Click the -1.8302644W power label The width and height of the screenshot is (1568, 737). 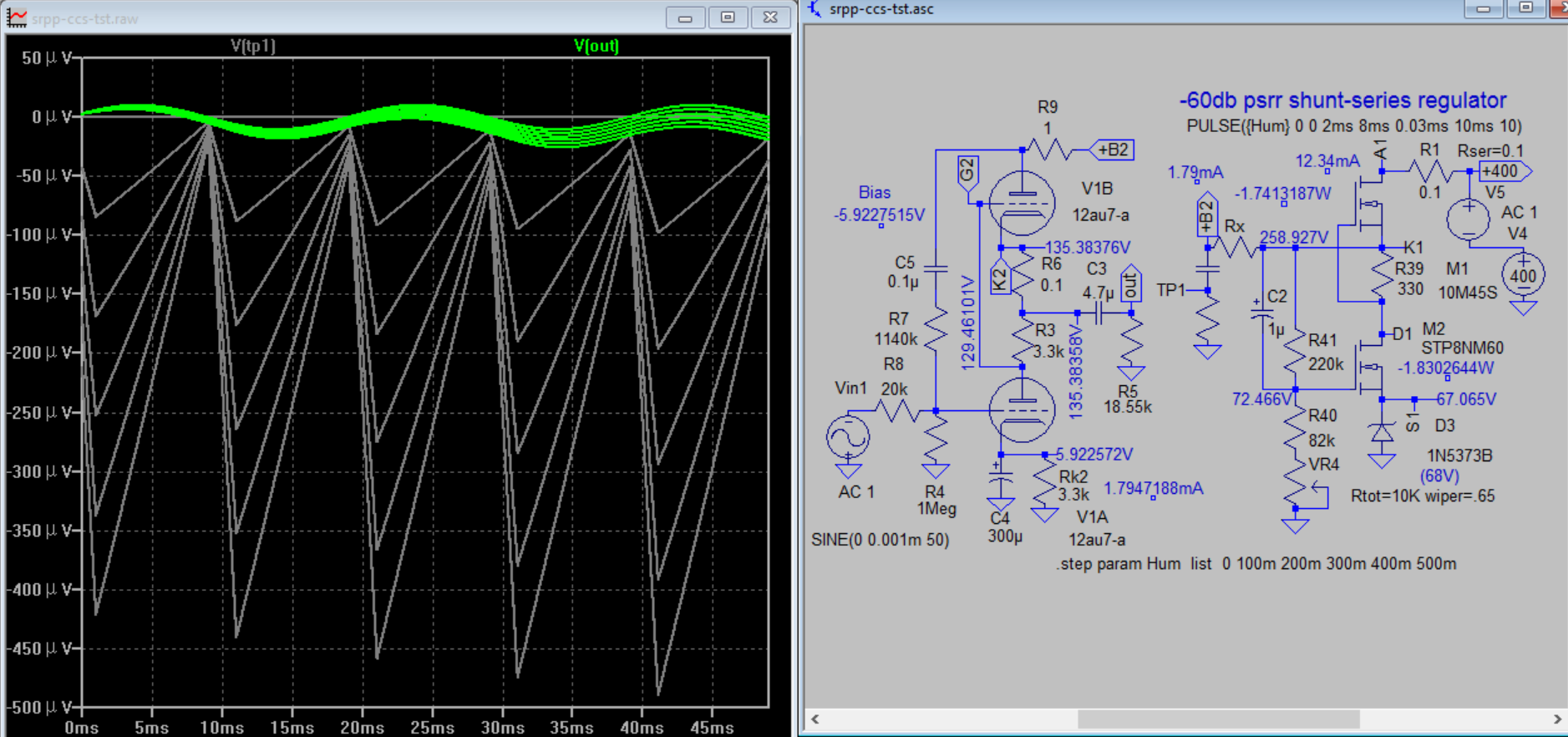point(1446,368)
